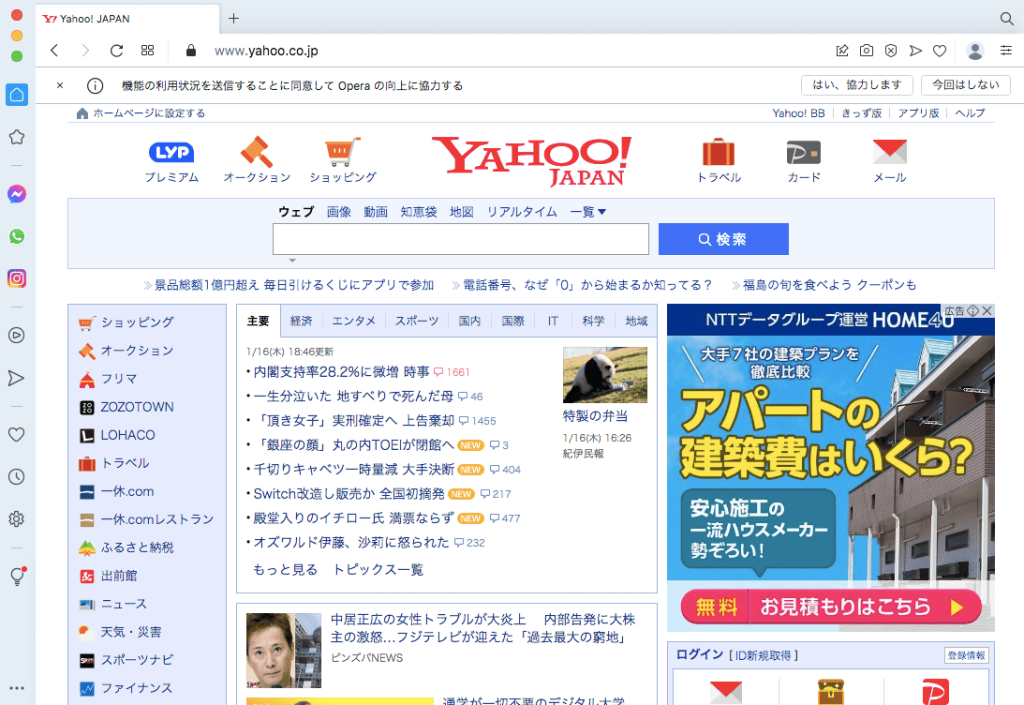The width and height of the screenshot is (1024, 705).
Task: Close the HOME4U advertisement
Action: [x=987, y=311]
